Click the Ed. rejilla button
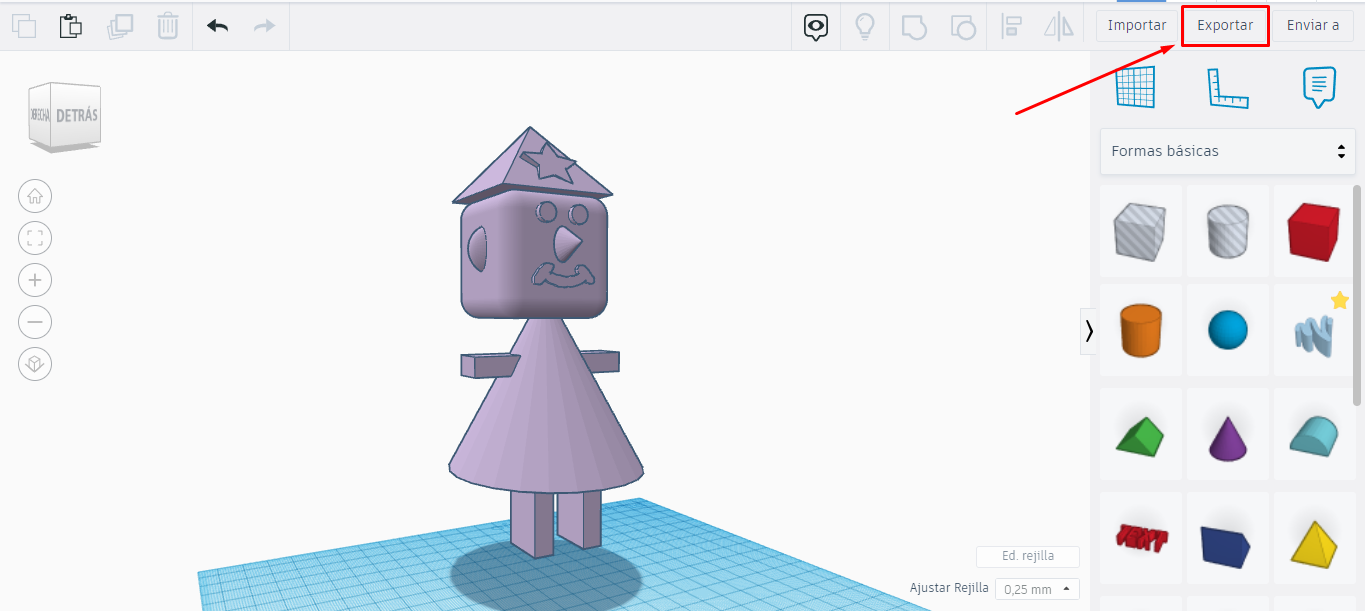Viewport: 1365px width, 611px height. point(1028,556)
